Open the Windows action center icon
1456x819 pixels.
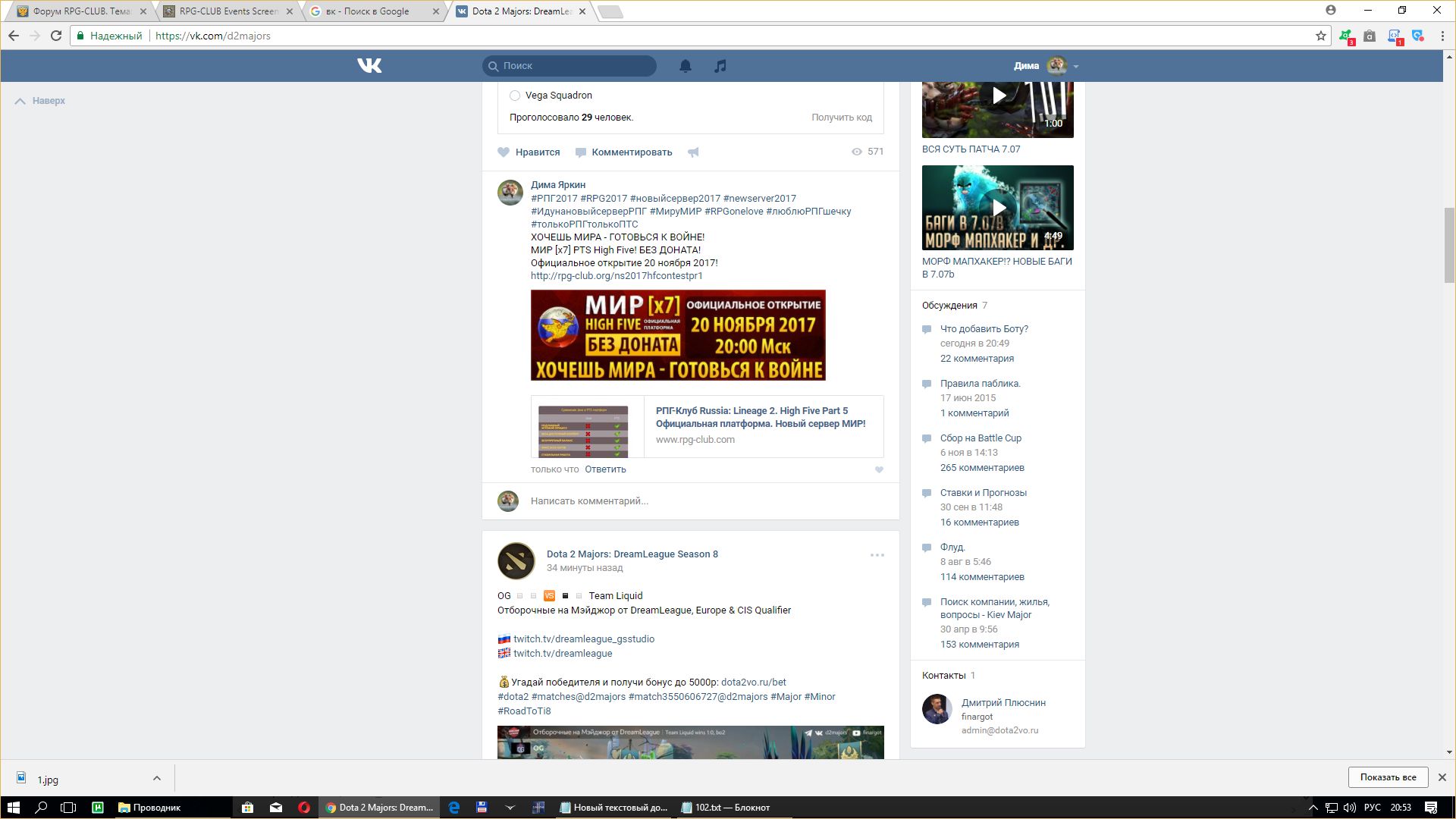1431,808
